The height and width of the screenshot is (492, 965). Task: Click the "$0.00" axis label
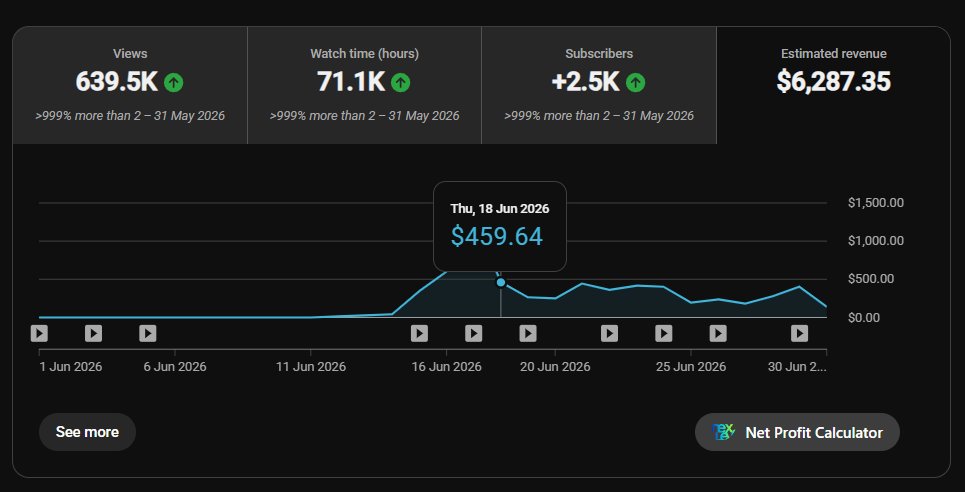click(x=863, y=318)
